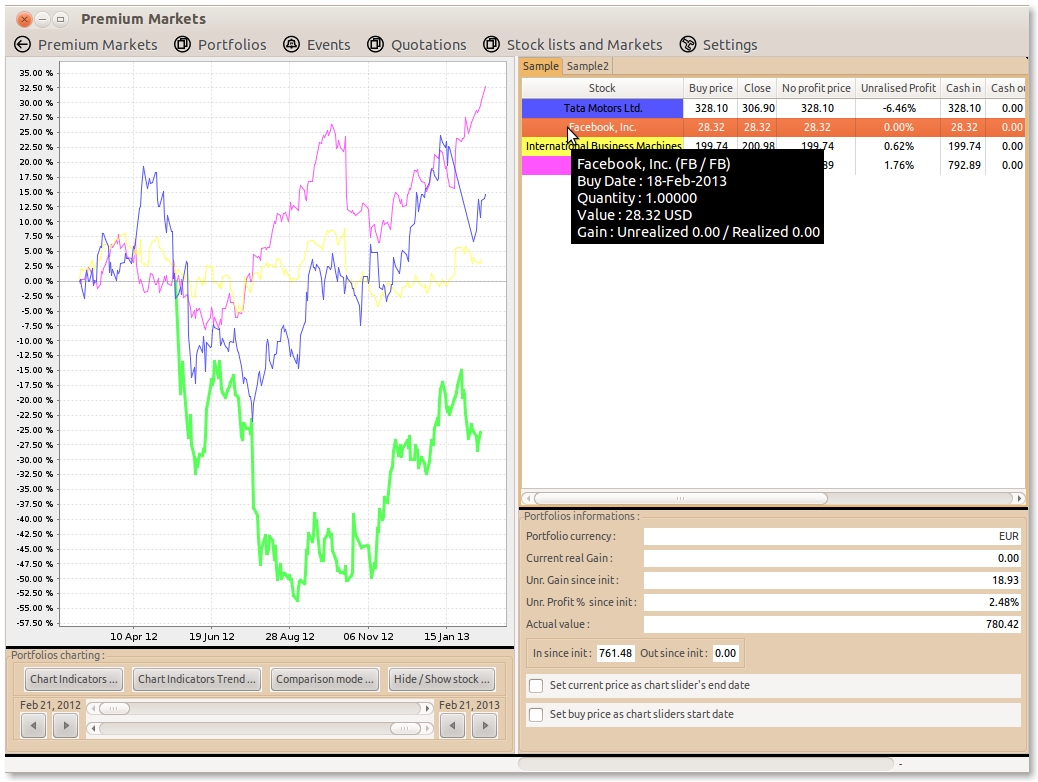Click the Feb 21, 2012 start date label
The image size is (1038, 782).
point(50,705)
